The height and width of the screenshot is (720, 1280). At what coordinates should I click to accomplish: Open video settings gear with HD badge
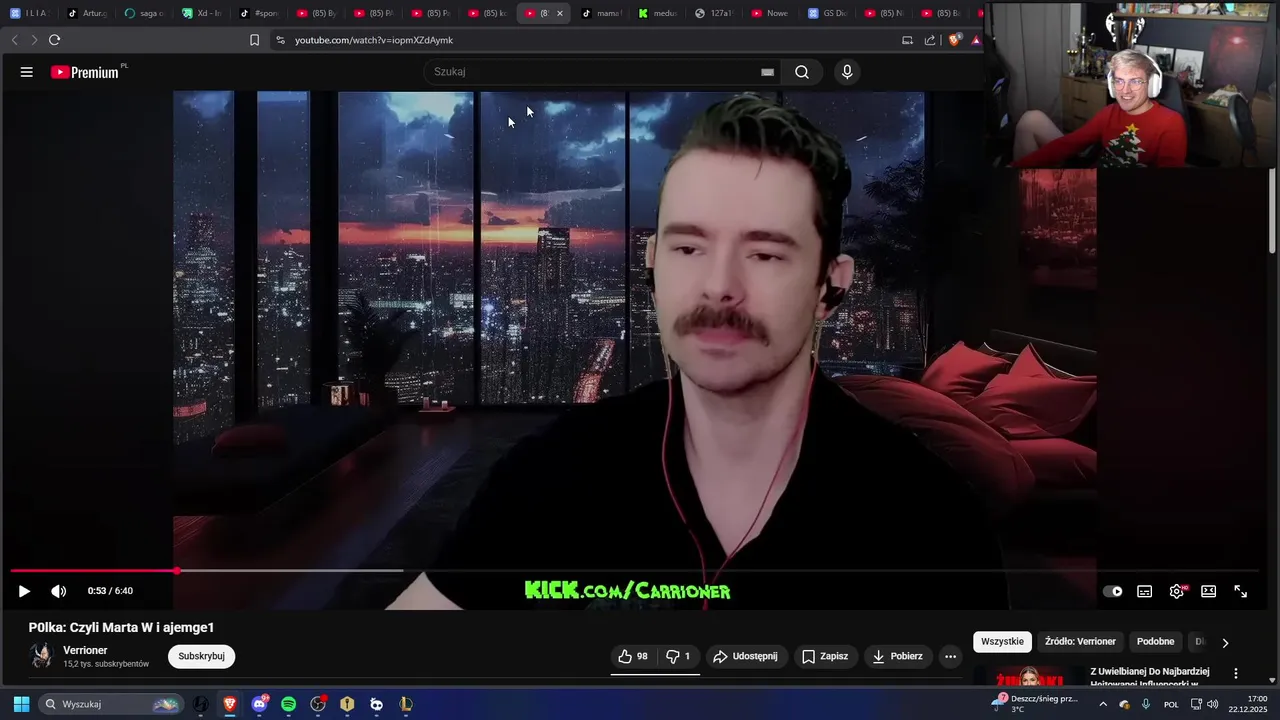tap(1177, 591)
